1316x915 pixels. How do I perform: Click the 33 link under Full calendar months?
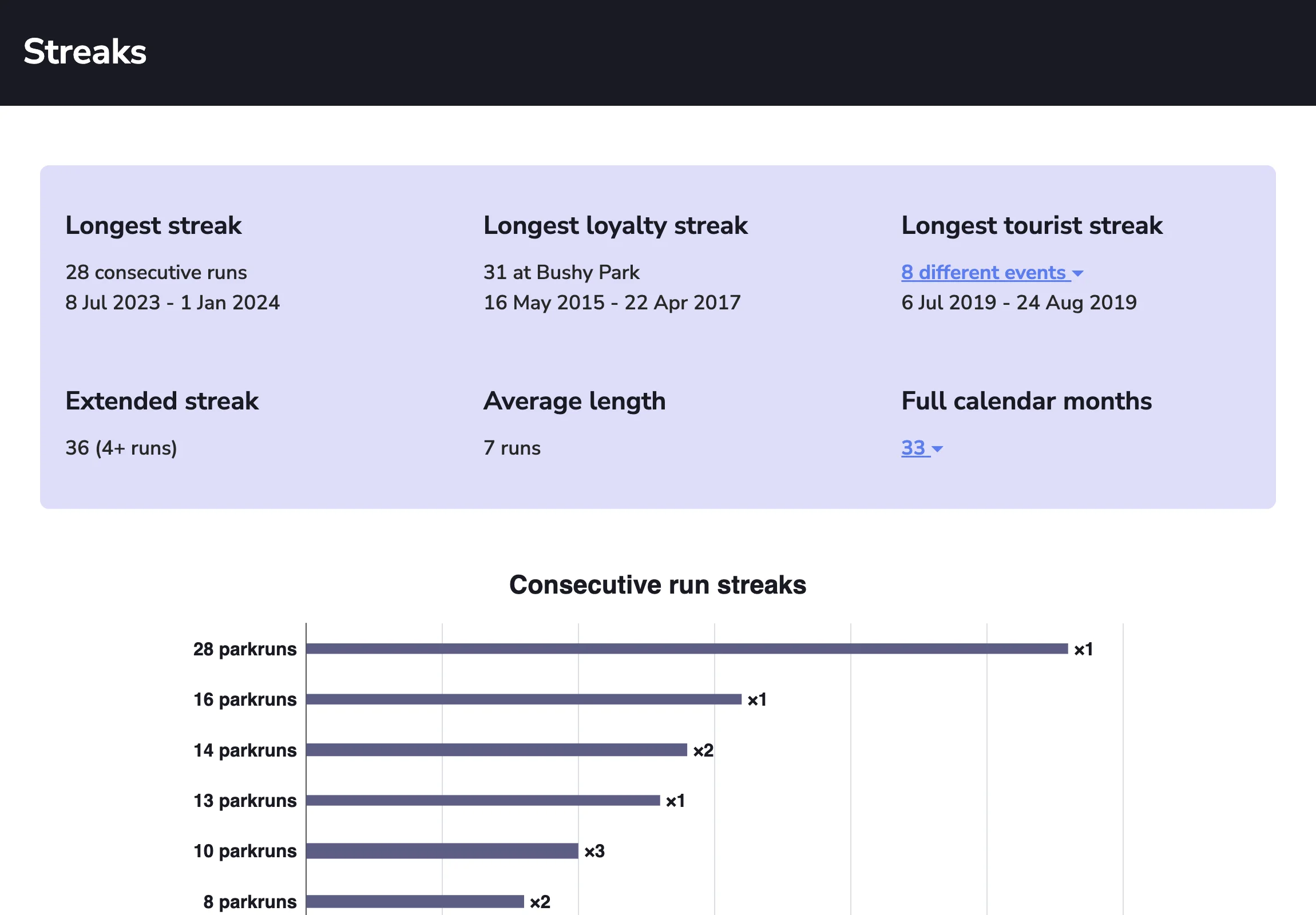(913, 448)
